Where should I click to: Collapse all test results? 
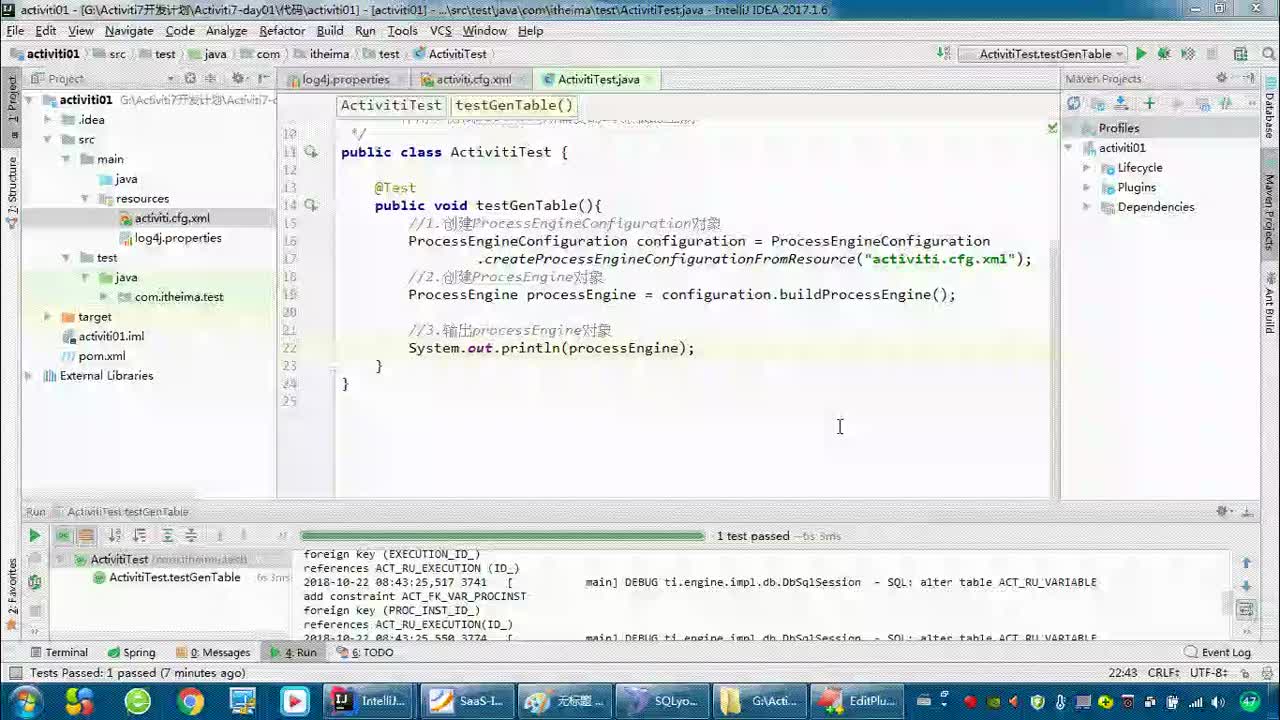(191, 536)
